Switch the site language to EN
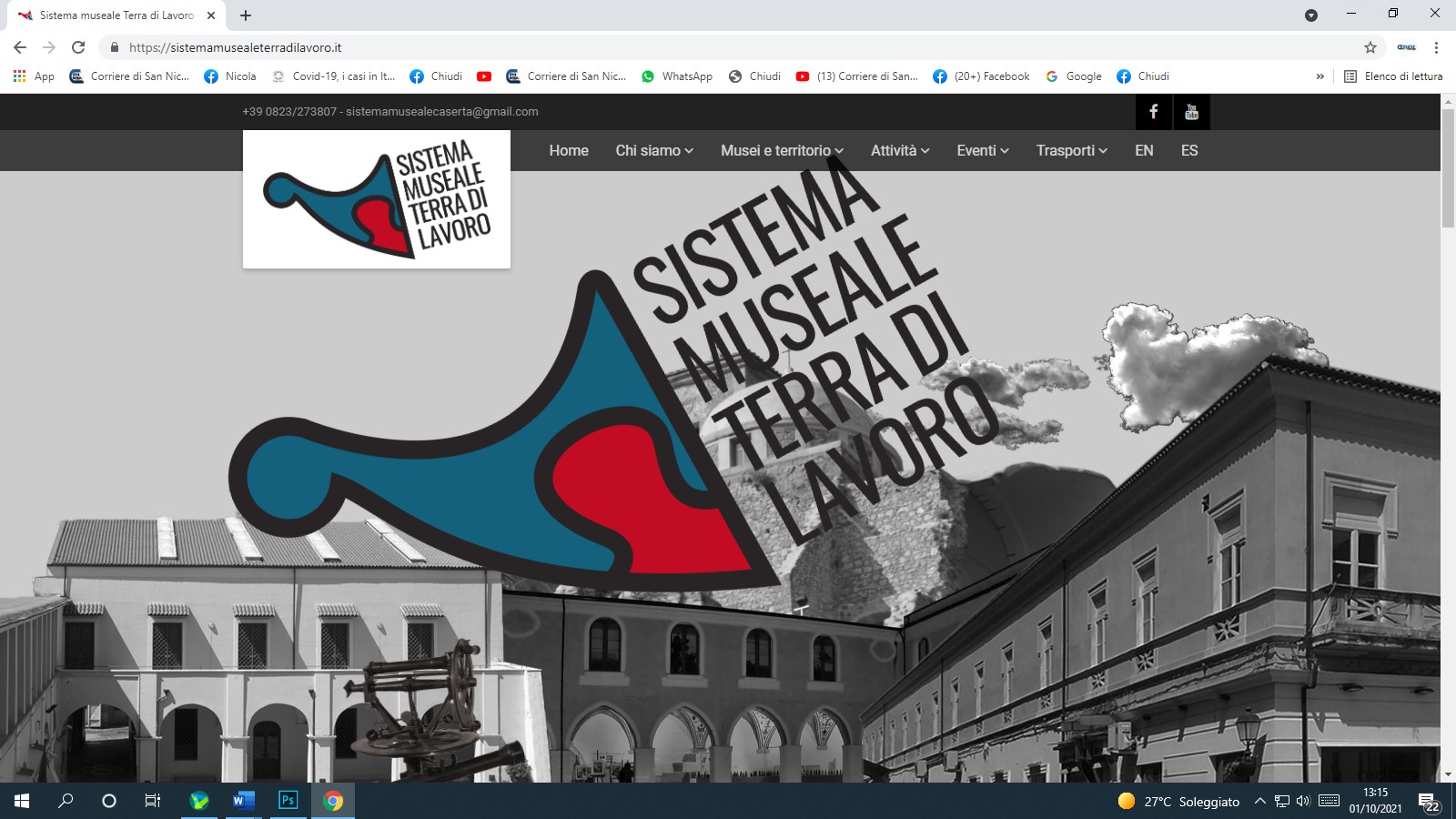The height and width of the screenshot is (819, 1456). pos(1144,151)
